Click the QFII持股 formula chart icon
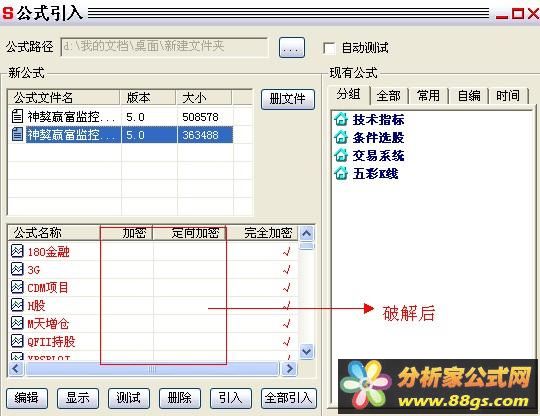 (x=17, y=341)
